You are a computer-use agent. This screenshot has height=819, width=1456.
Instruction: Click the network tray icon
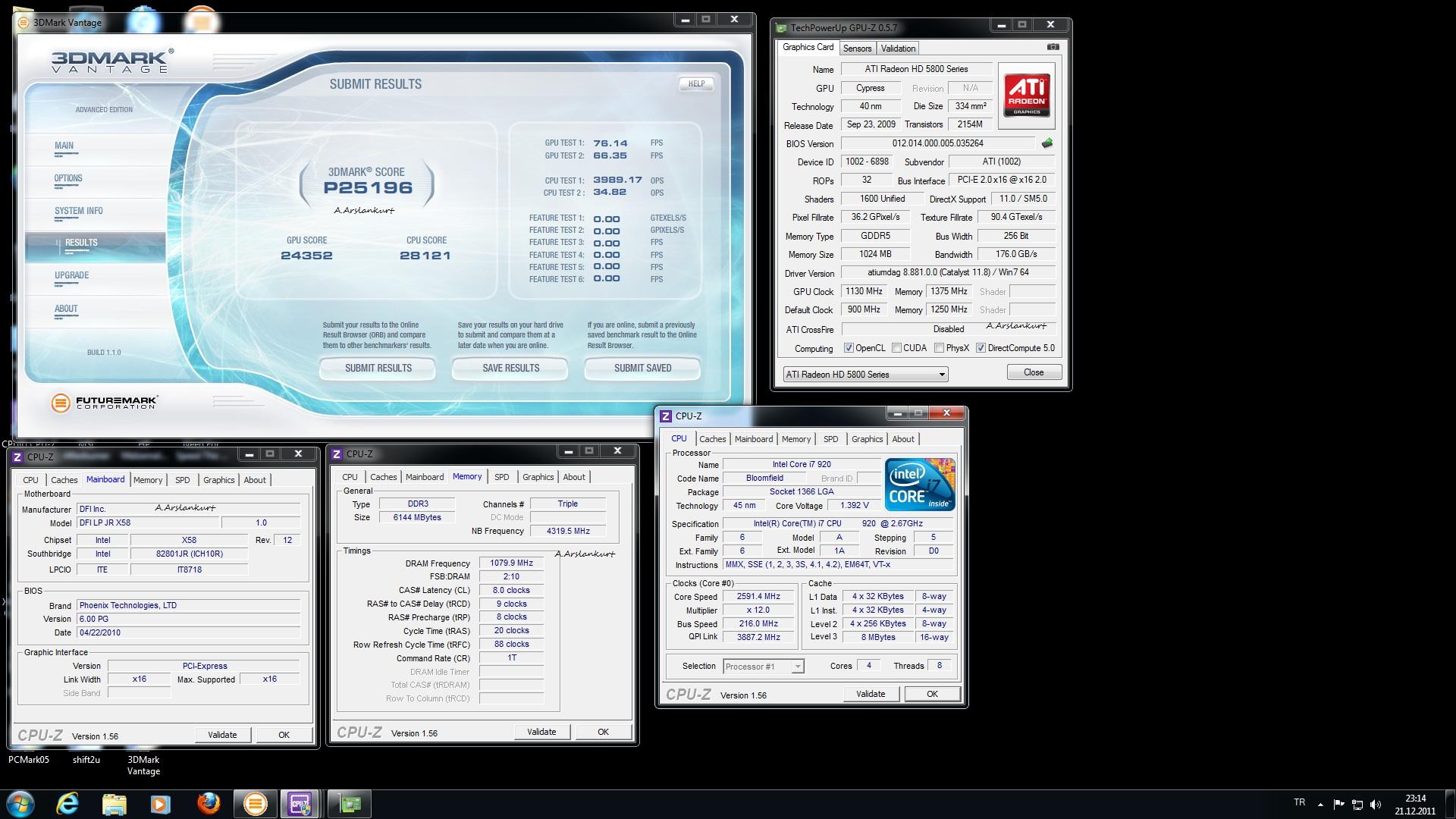[1357, 804]
